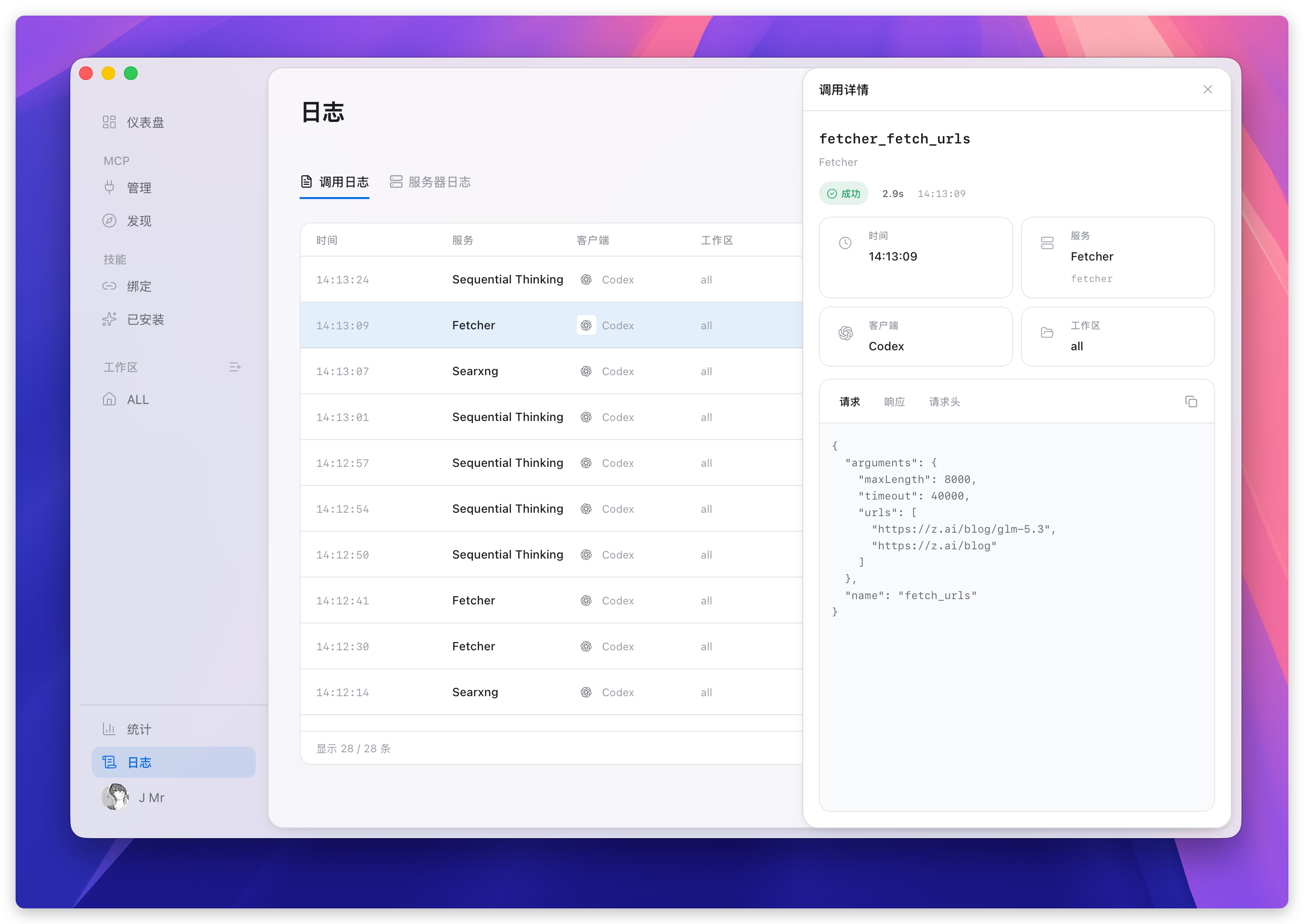Click the 客户端 column header

pyautogui.click(x=592, y=240)
